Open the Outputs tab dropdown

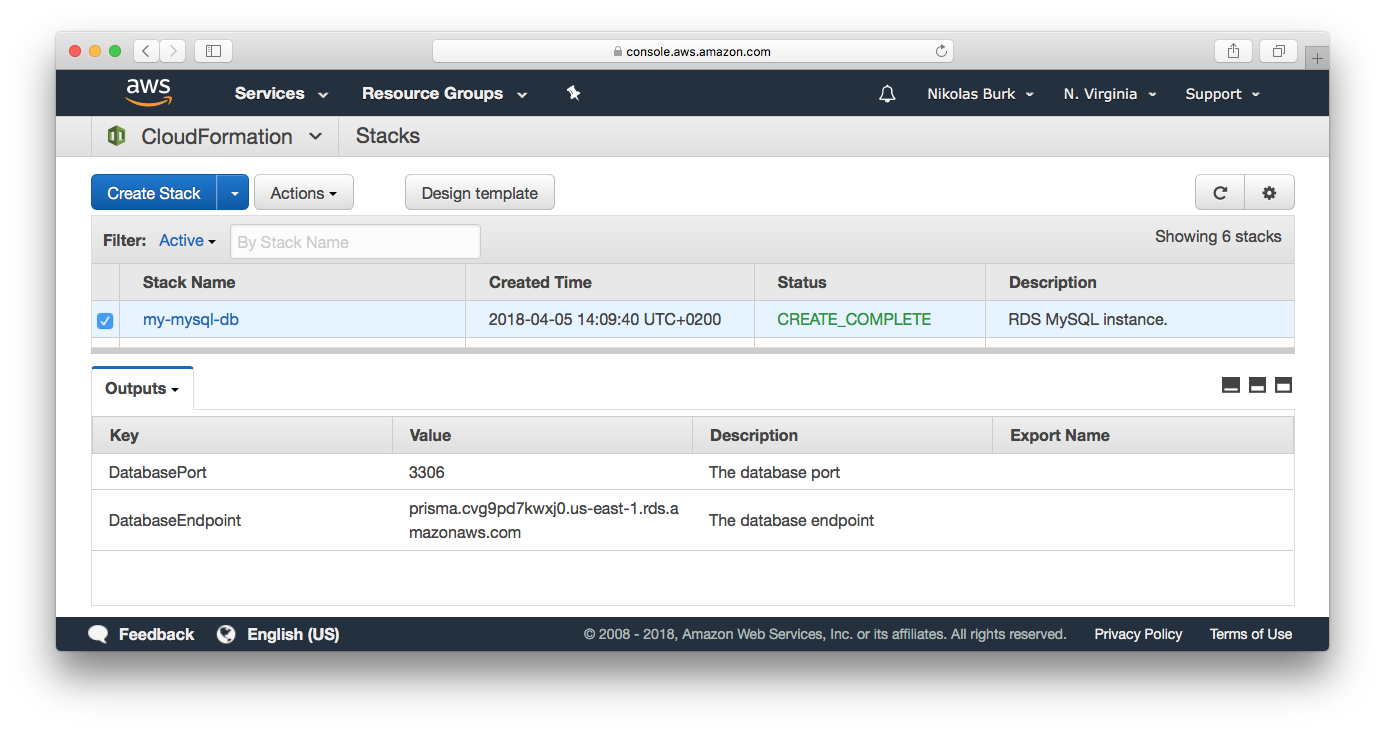[142, 388]
